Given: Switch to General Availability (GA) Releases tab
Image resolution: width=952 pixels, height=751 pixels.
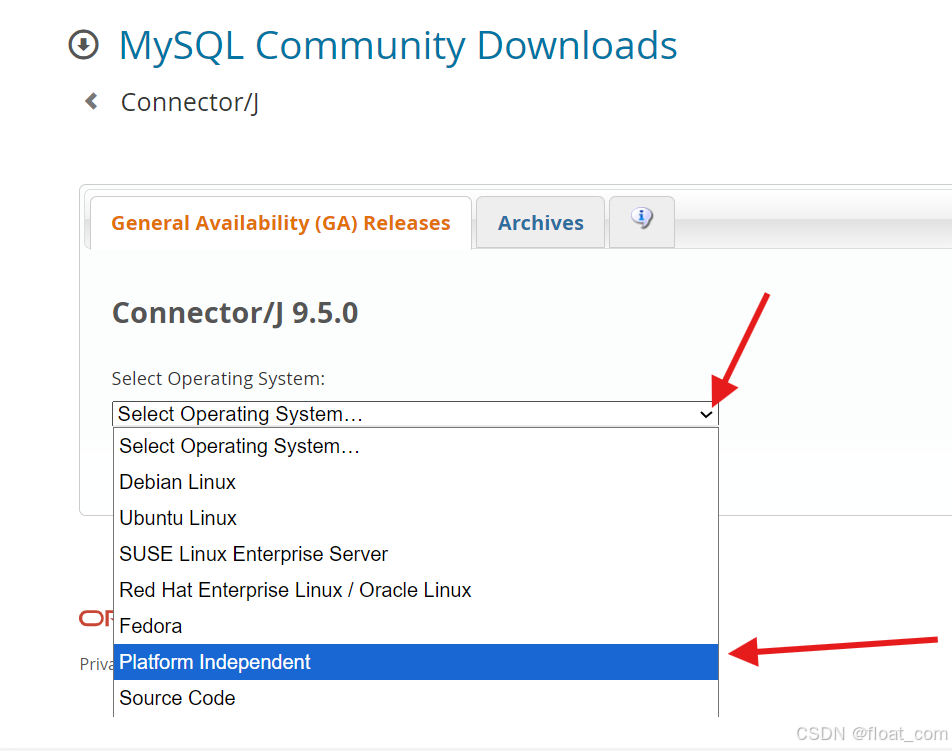Looking at the screenshot, I should [x=280, y=223].
